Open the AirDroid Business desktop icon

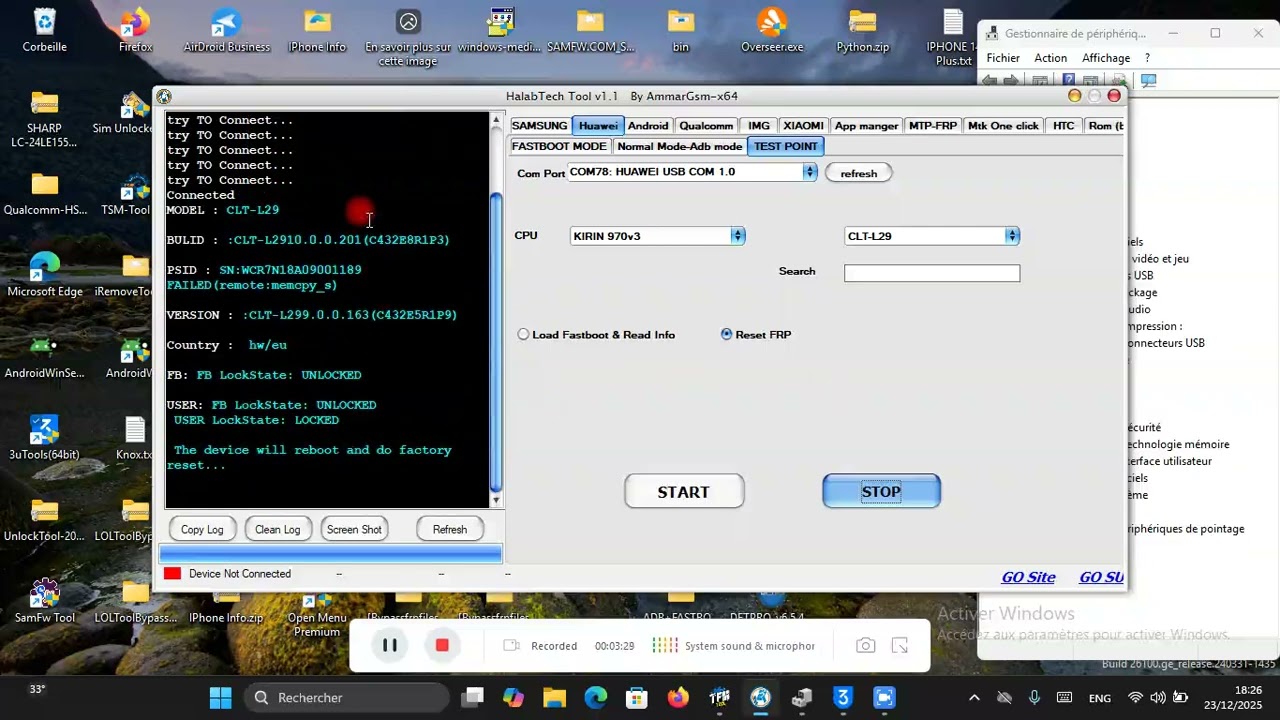tap(227, 30)
